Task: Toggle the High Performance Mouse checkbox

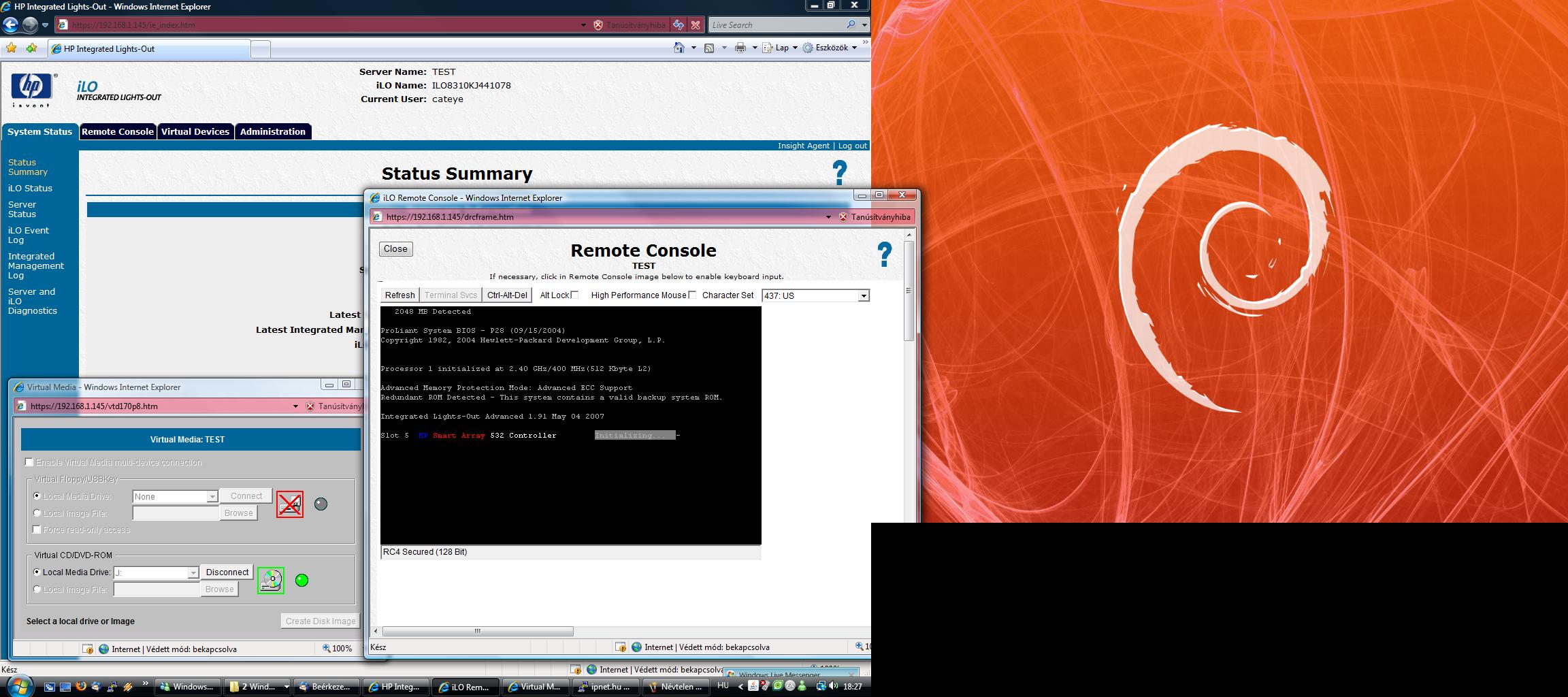Action: coord(692,295)
